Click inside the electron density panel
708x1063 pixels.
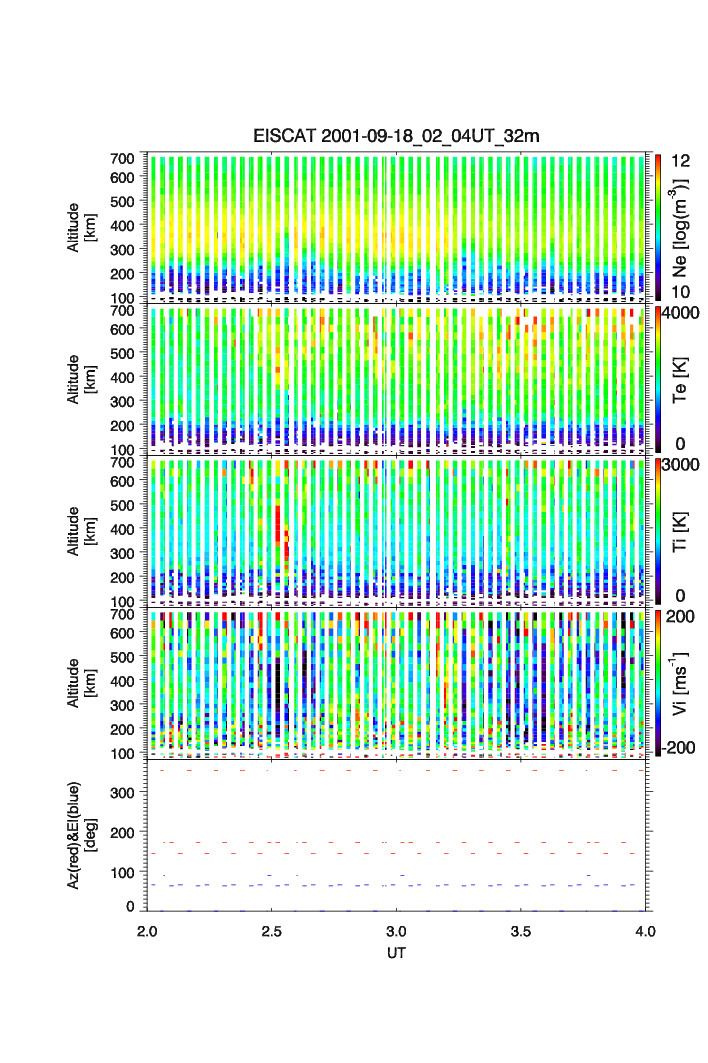397,225
